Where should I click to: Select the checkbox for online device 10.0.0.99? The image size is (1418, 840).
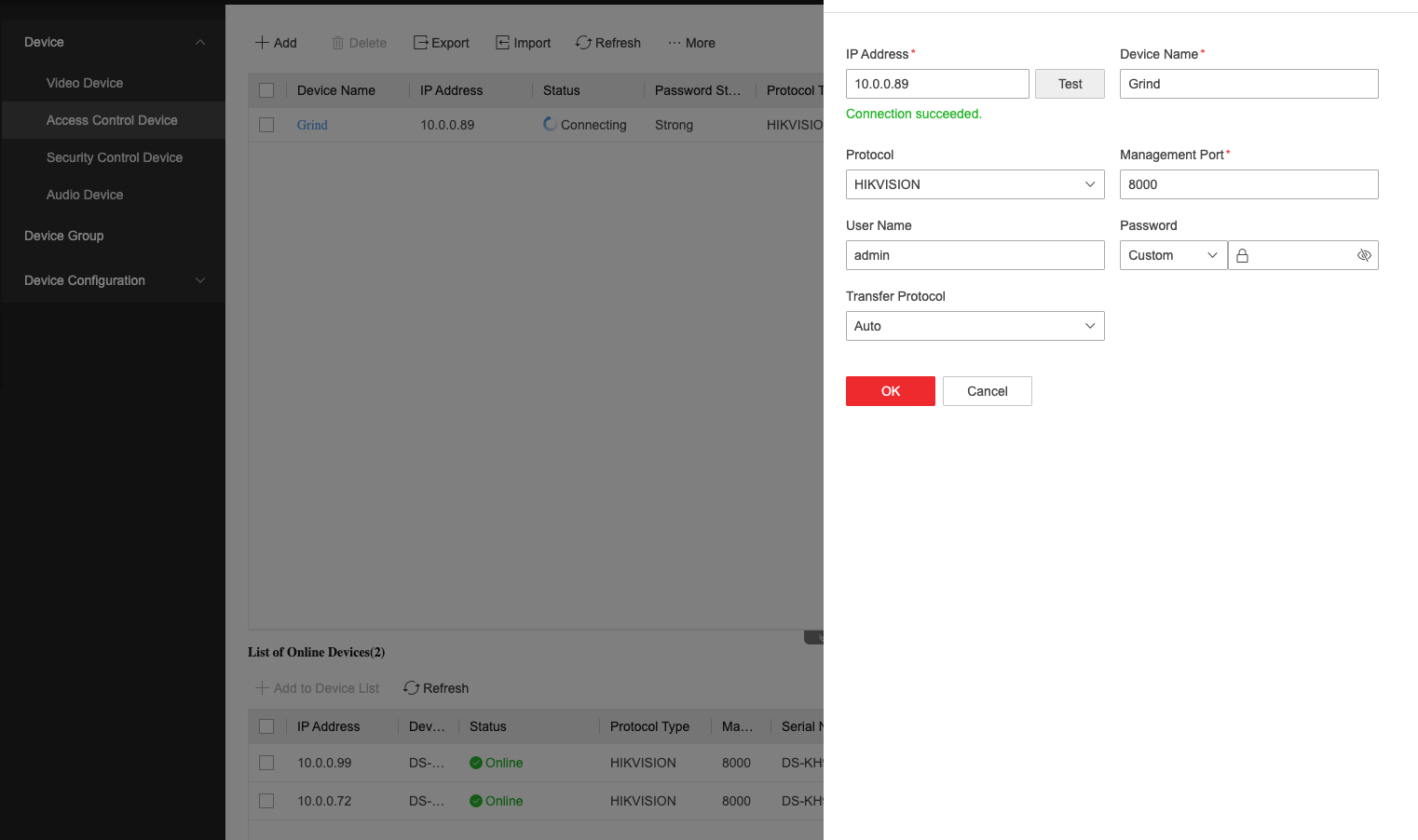click(x=266, y=763)
